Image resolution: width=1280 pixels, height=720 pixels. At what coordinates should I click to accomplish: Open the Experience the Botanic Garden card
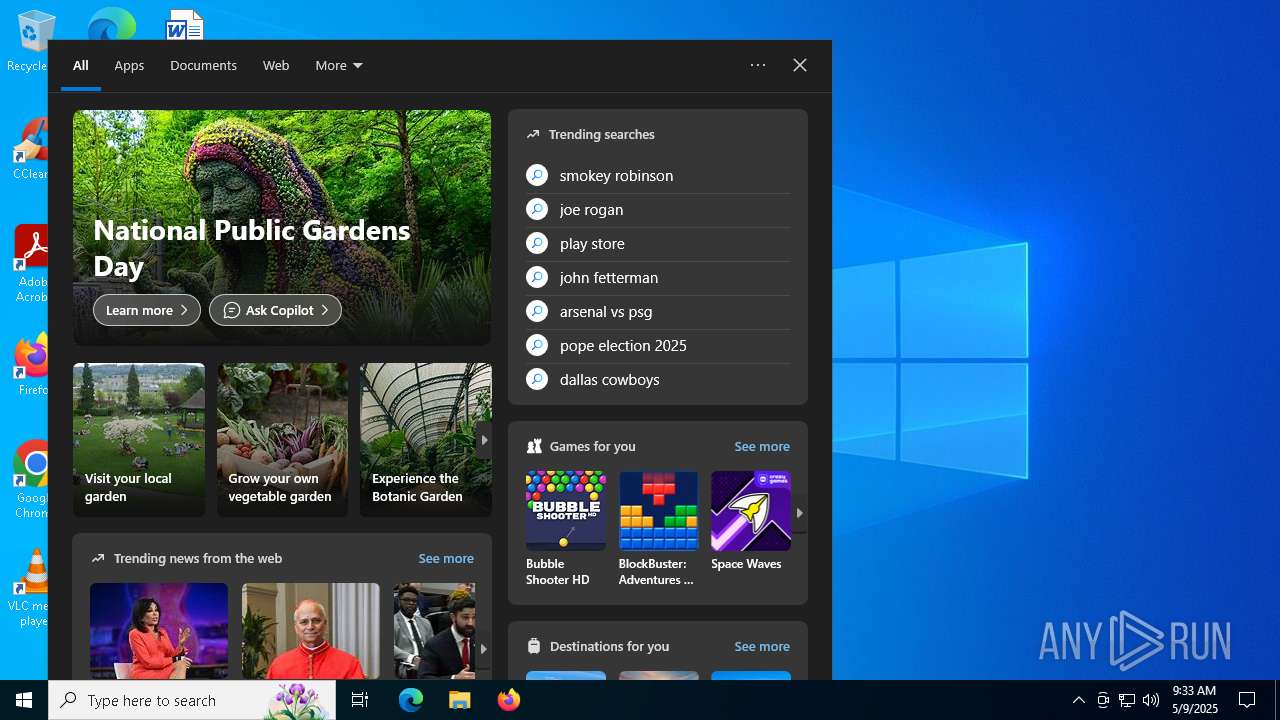pyautogui.click(x=426, y=440)
